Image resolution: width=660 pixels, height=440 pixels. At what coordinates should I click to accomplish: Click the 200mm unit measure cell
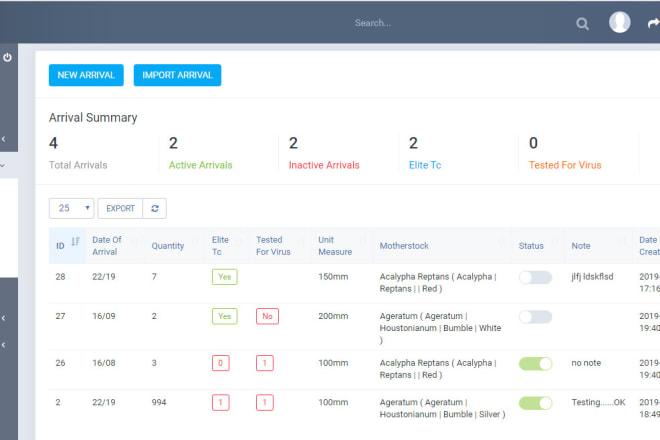(333, 316)
